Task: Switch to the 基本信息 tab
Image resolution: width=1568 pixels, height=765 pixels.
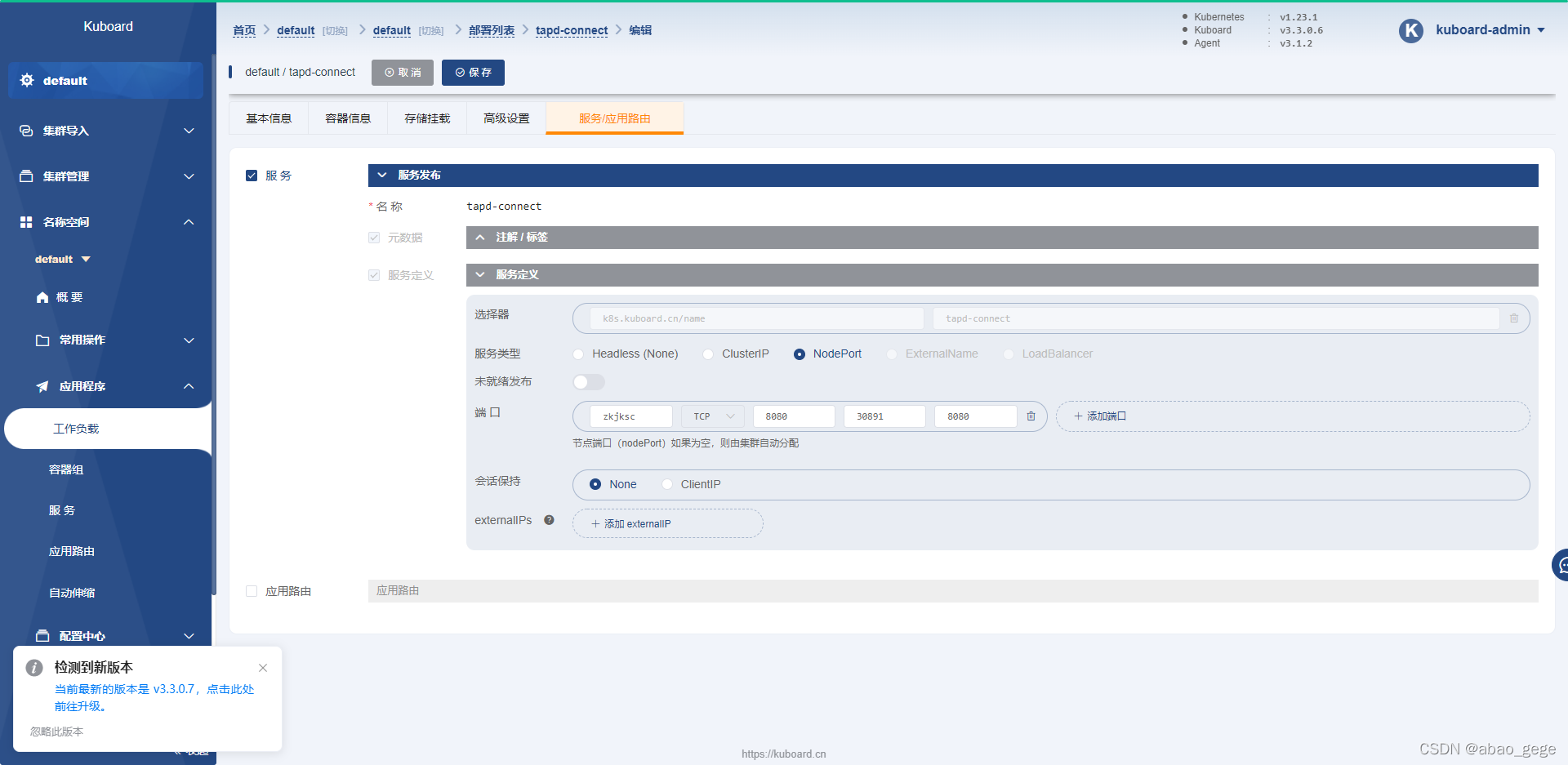Action: point(269,118)
